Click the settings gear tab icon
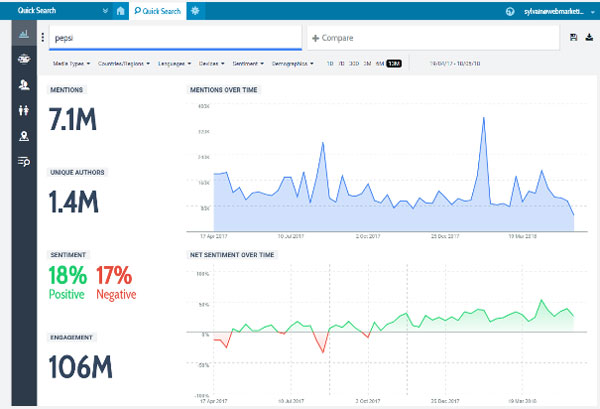This screenshot has width=600, height=409. point(195,11)
